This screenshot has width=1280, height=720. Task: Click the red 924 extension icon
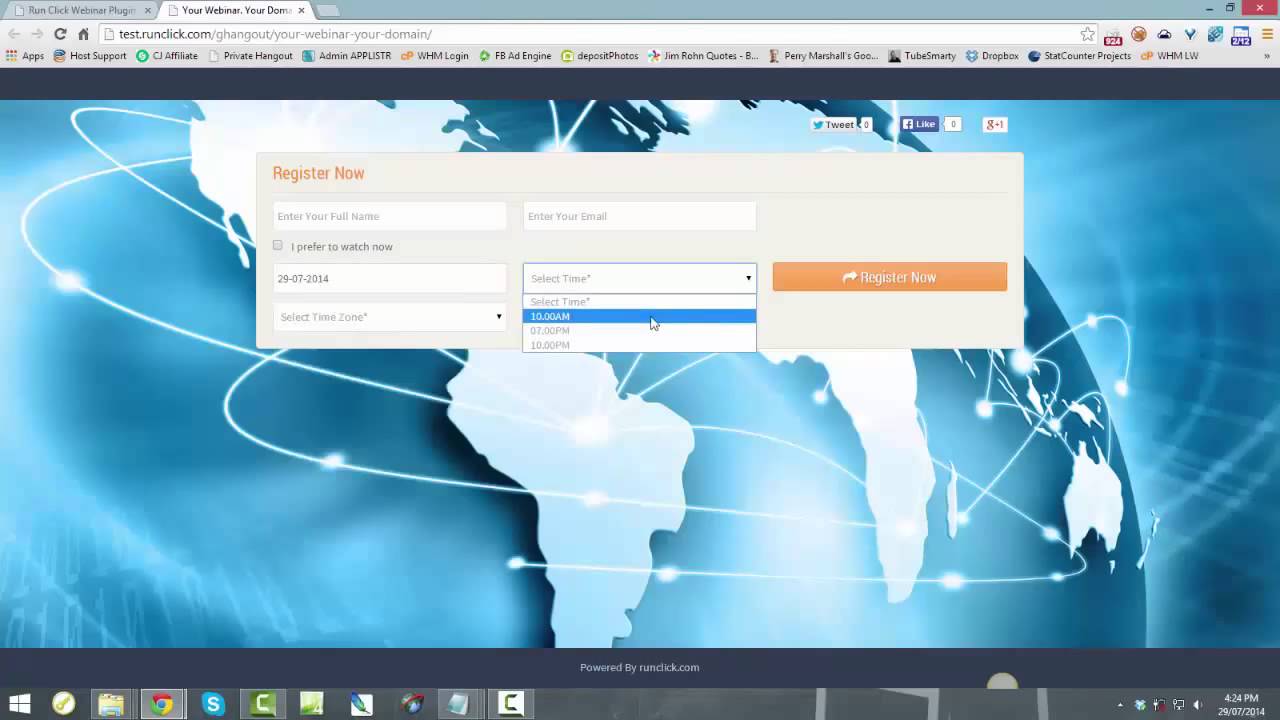coord(1113,35)
